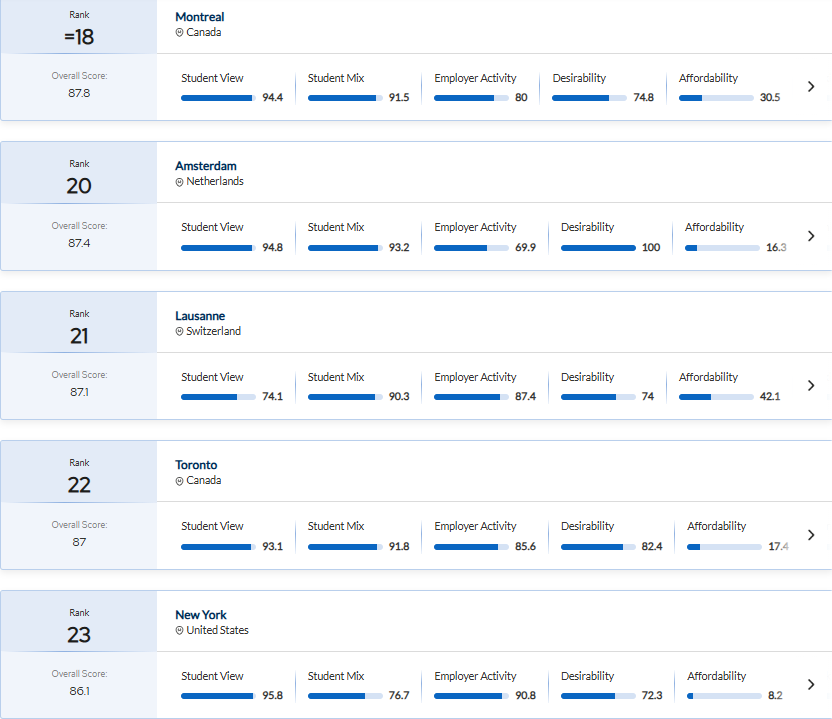Select the Lausanne city name
The image size is (832, 719).
coord(200,316)
